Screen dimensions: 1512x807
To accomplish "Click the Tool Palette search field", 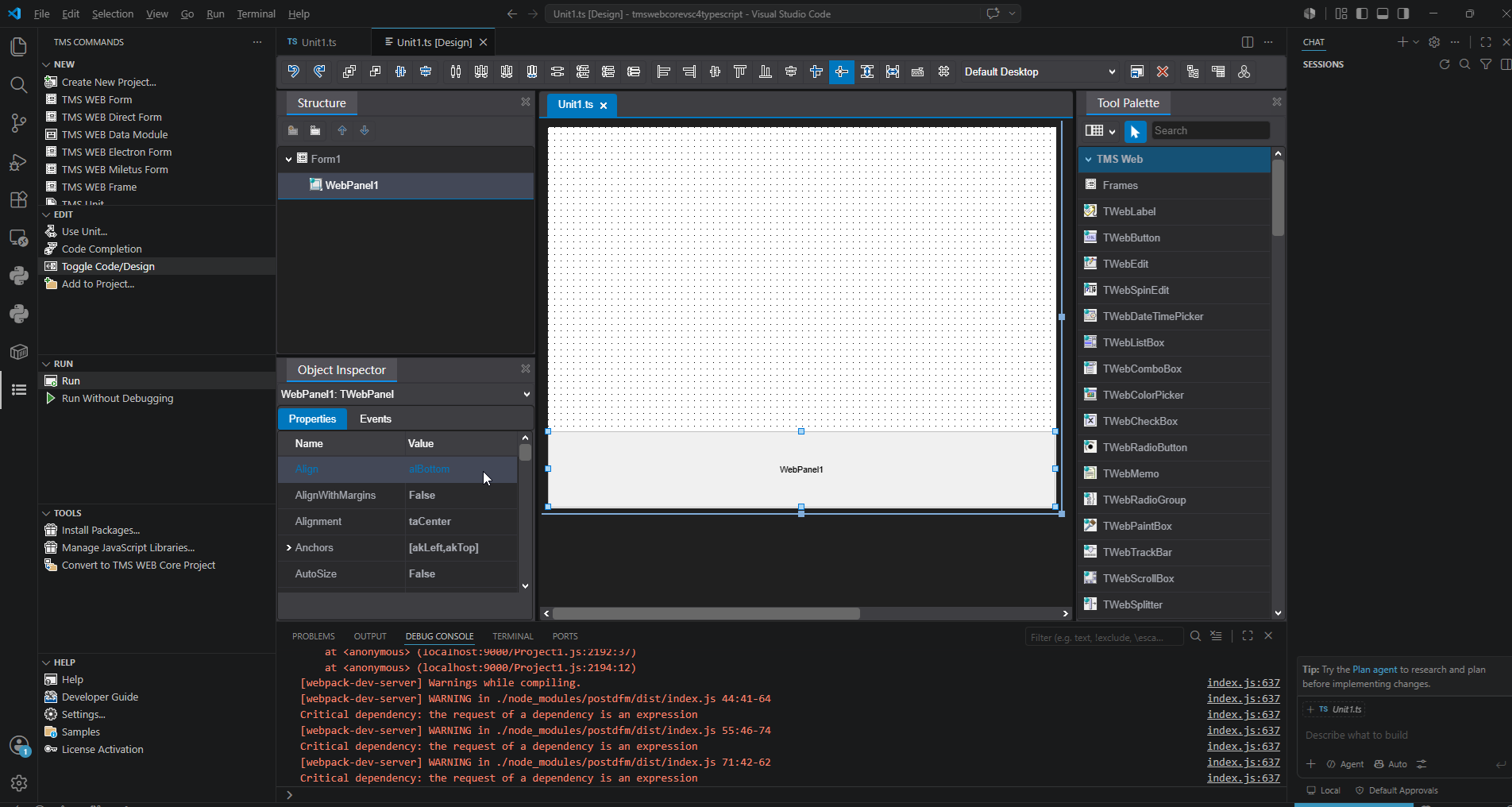I will pyautogui.click(x=1210, y=131).
